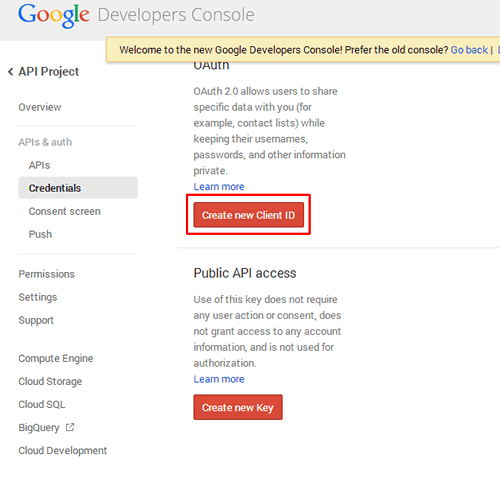The width and height of the screenshot is (500, 482).
Task: Click Learn more under Public API access
Action: coord(219,379)
